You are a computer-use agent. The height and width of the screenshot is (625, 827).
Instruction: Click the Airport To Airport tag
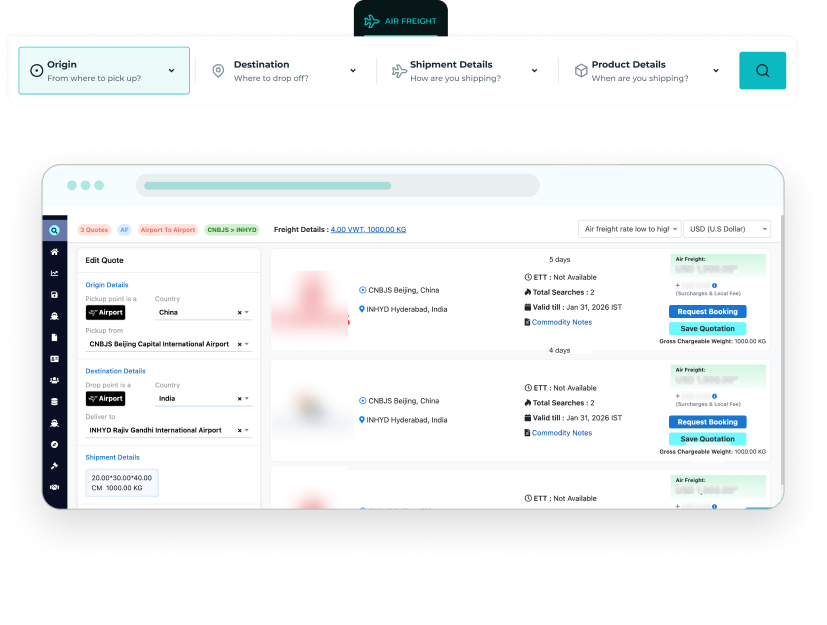(168, 230)
